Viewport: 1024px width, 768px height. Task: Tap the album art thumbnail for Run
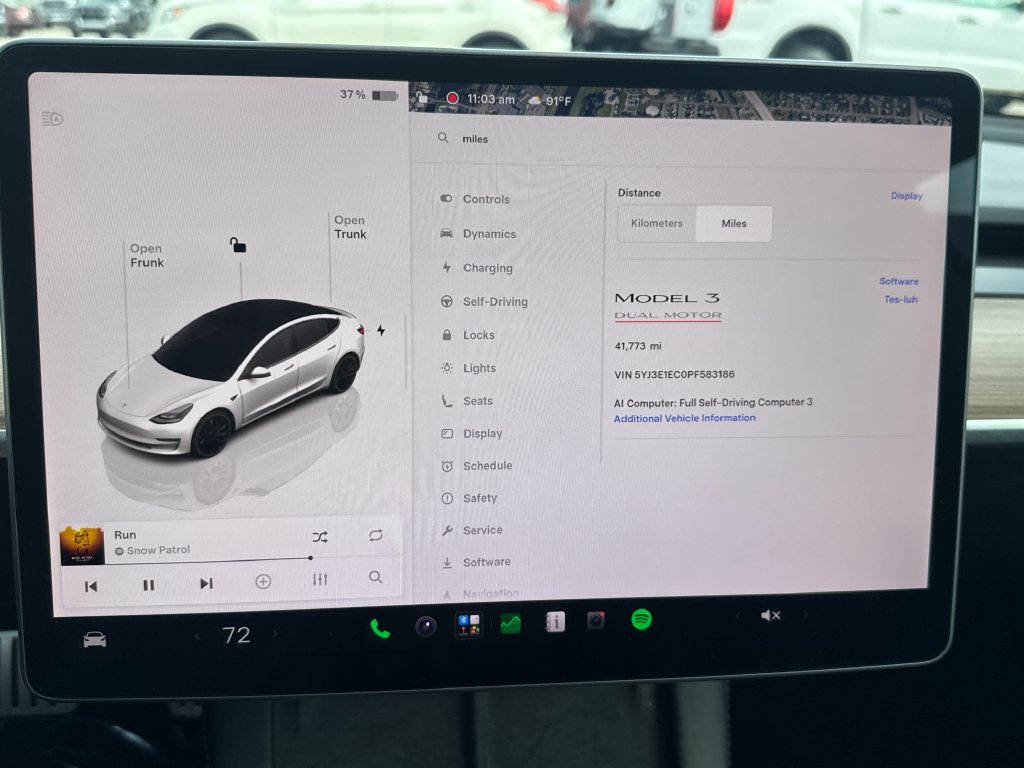click(82, 545)
